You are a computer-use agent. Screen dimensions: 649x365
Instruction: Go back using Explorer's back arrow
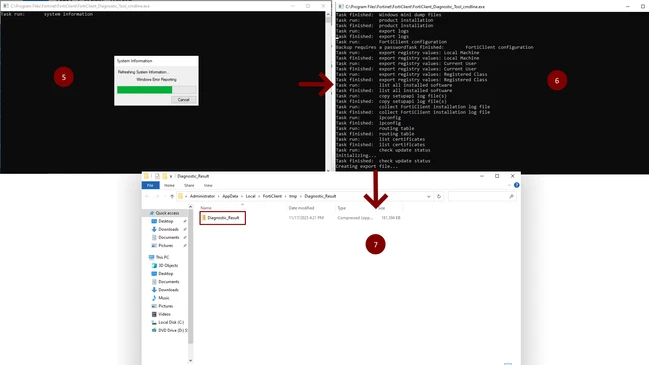pyautogui.click(x=147, y=196)
